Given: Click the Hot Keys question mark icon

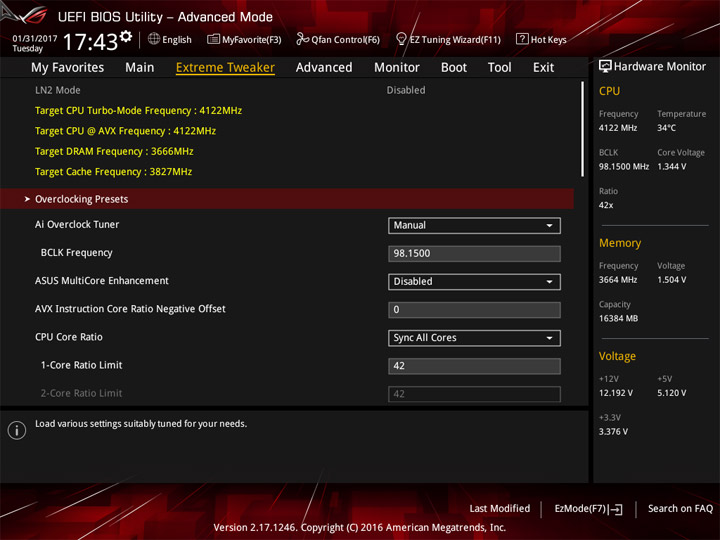Looking at the screenshot, I should [x=522, y=39].
